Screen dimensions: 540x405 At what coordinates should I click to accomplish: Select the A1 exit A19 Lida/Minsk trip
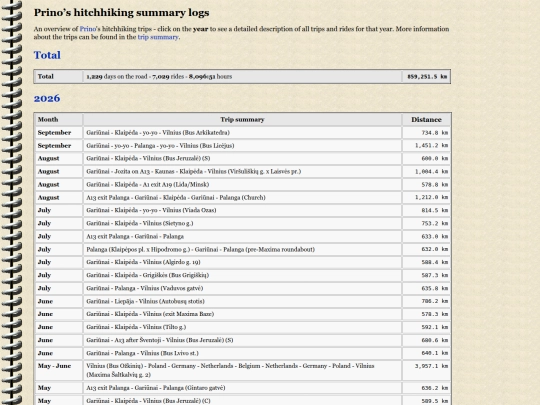242,185
